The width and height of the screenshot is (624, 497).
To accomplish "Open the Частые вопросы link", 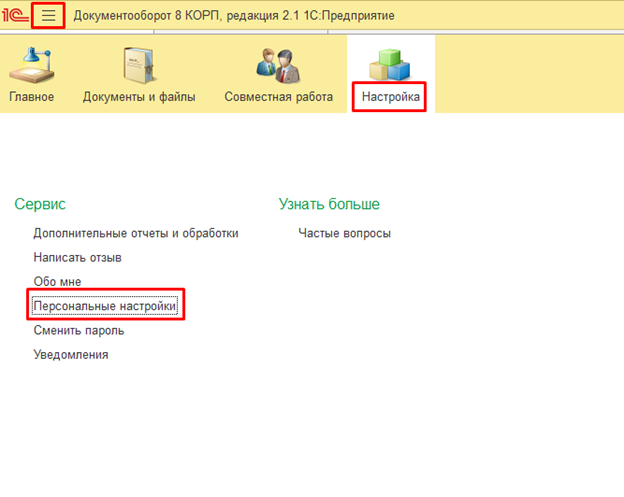I will 345,233.
